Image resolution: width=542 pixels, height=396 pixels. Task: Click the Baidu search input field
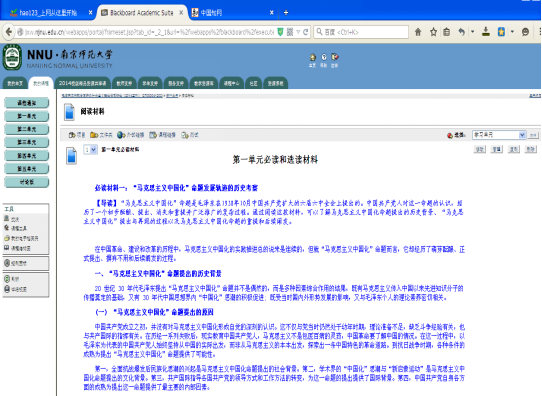[361, 32]
